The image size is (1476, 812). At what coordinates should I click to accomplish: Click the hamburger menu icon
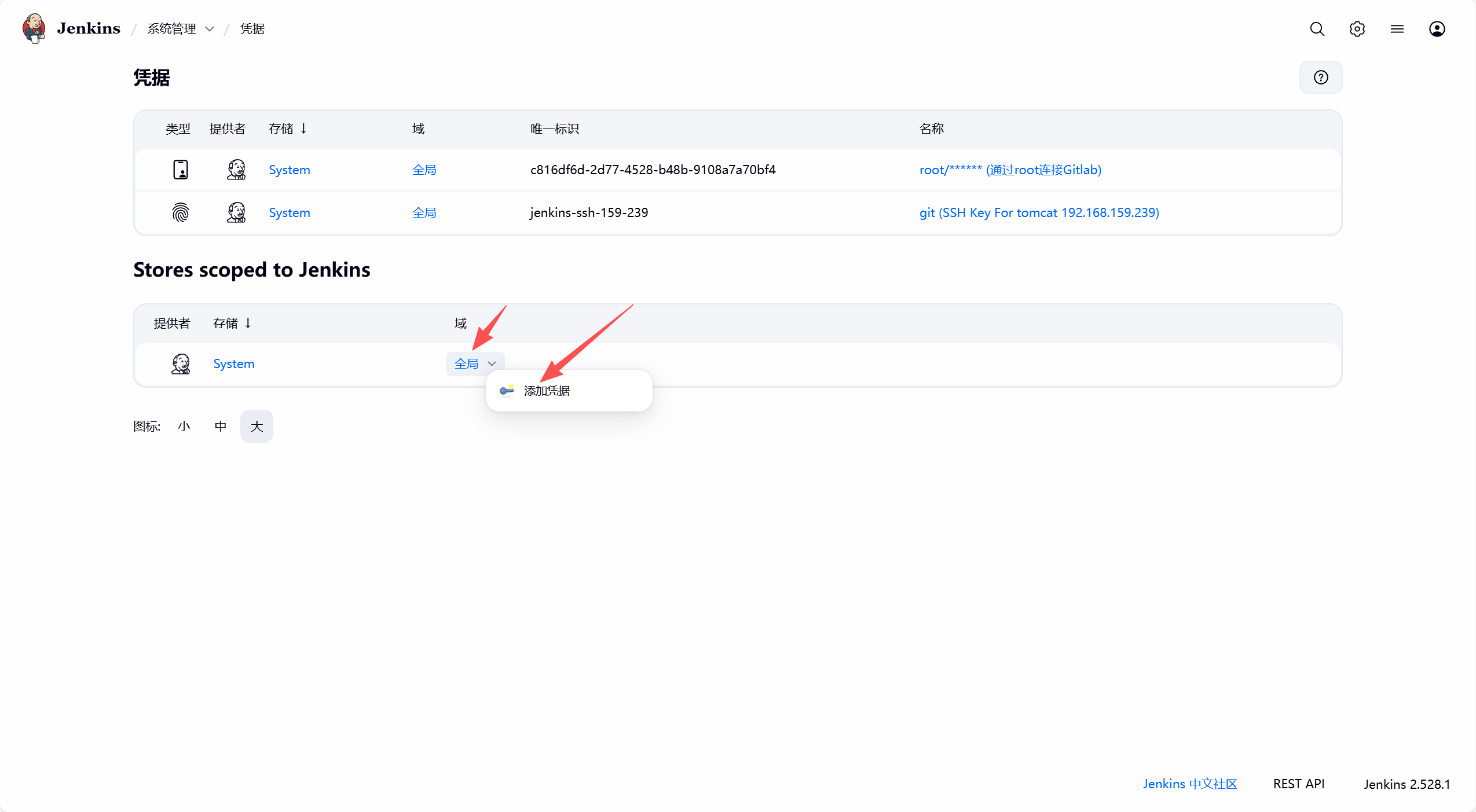click(x=1397, y=29)
